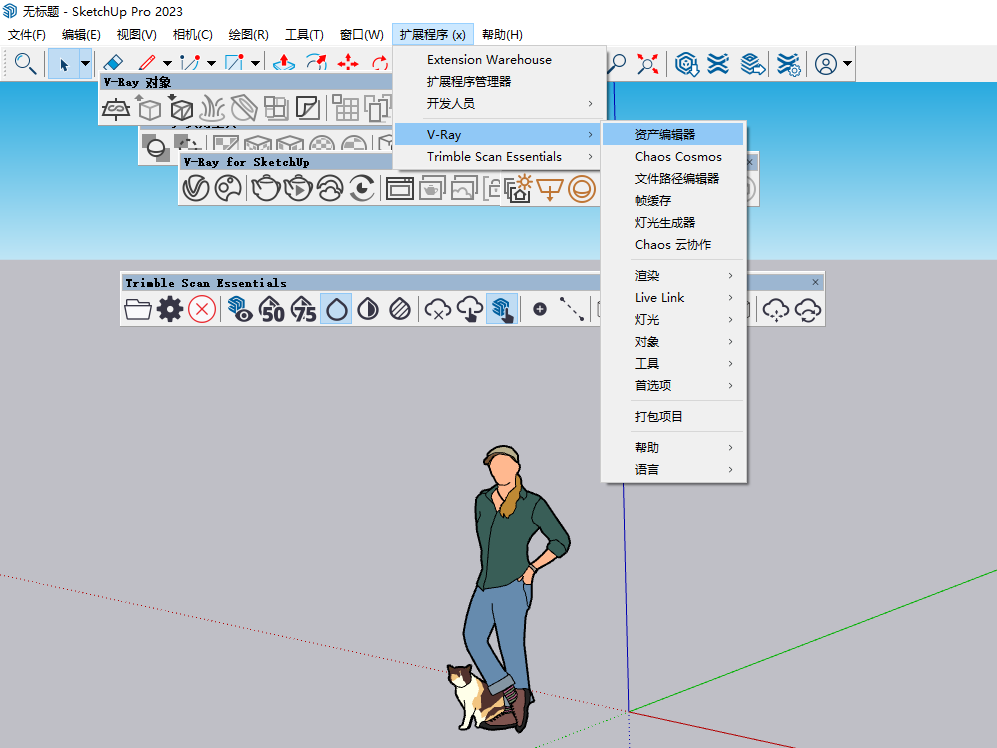This screenshot has height=748, width=997.
Task: Toggle scan visibility eye icon
Action: pyautogui.click(x=240, y=310)
